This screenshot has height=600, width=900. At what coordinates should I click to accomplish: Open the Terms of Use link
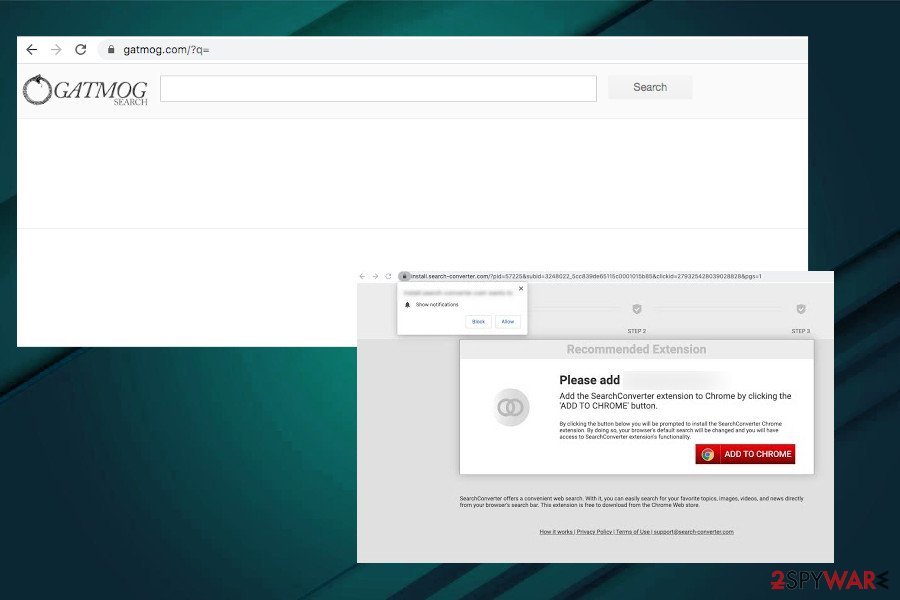coord(633,532)
